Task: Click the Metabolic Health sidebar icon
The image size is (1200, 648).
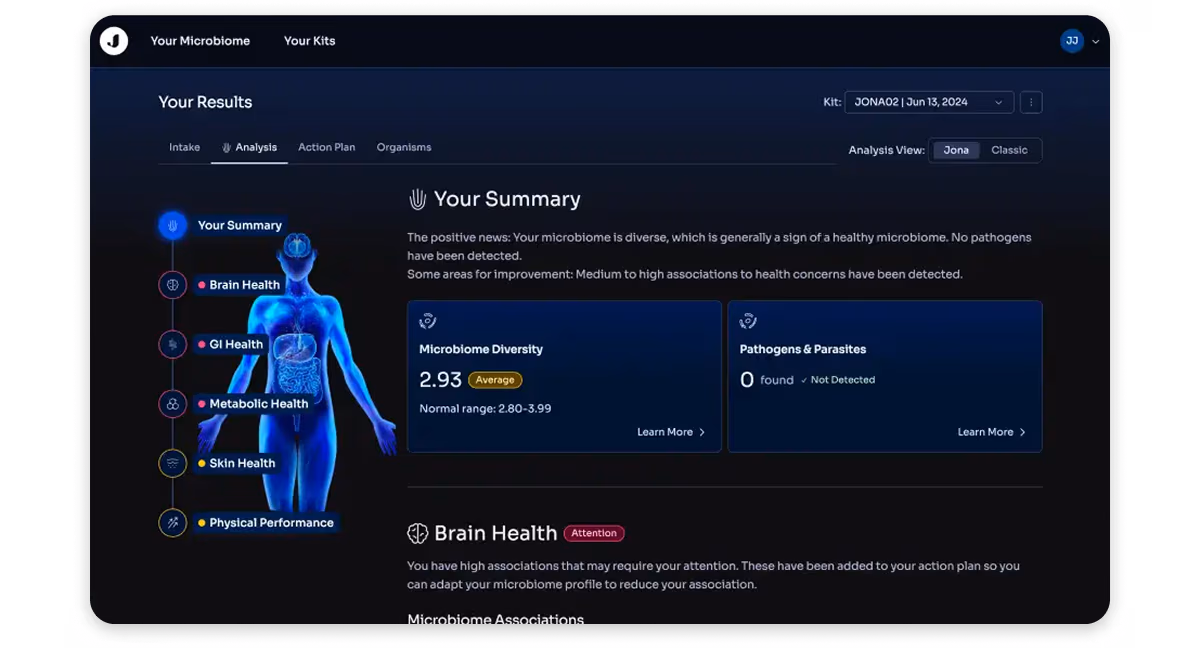Action: point(173,404)
